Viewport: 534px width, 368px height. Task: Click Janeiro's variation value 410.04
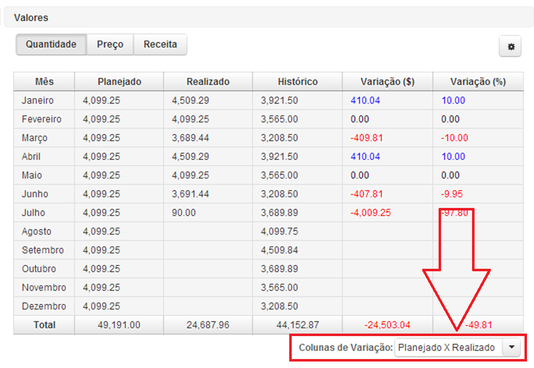click(x=365, y=100)
